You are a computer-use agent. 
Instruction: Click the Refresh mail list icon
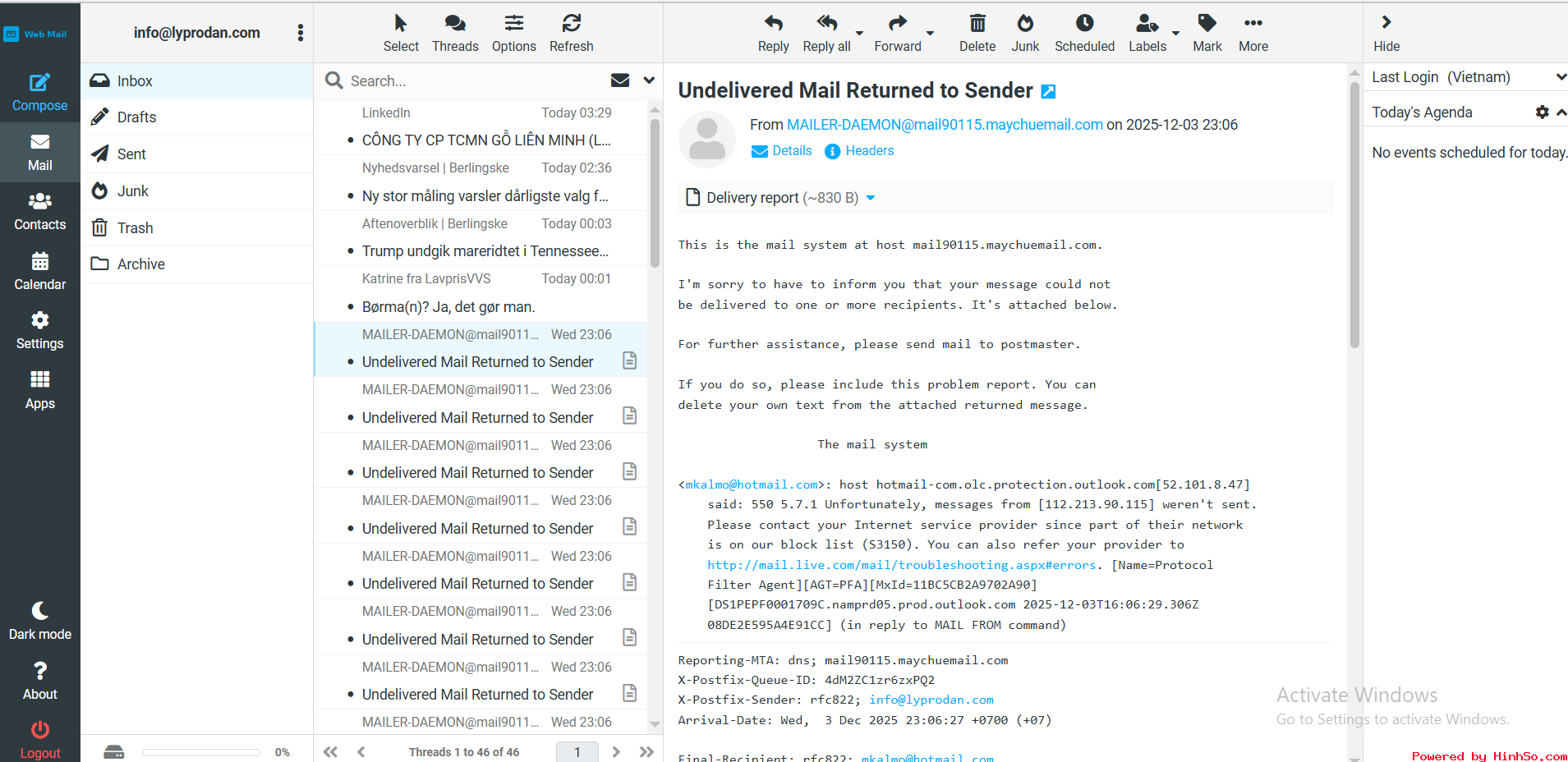coord(571,24)
